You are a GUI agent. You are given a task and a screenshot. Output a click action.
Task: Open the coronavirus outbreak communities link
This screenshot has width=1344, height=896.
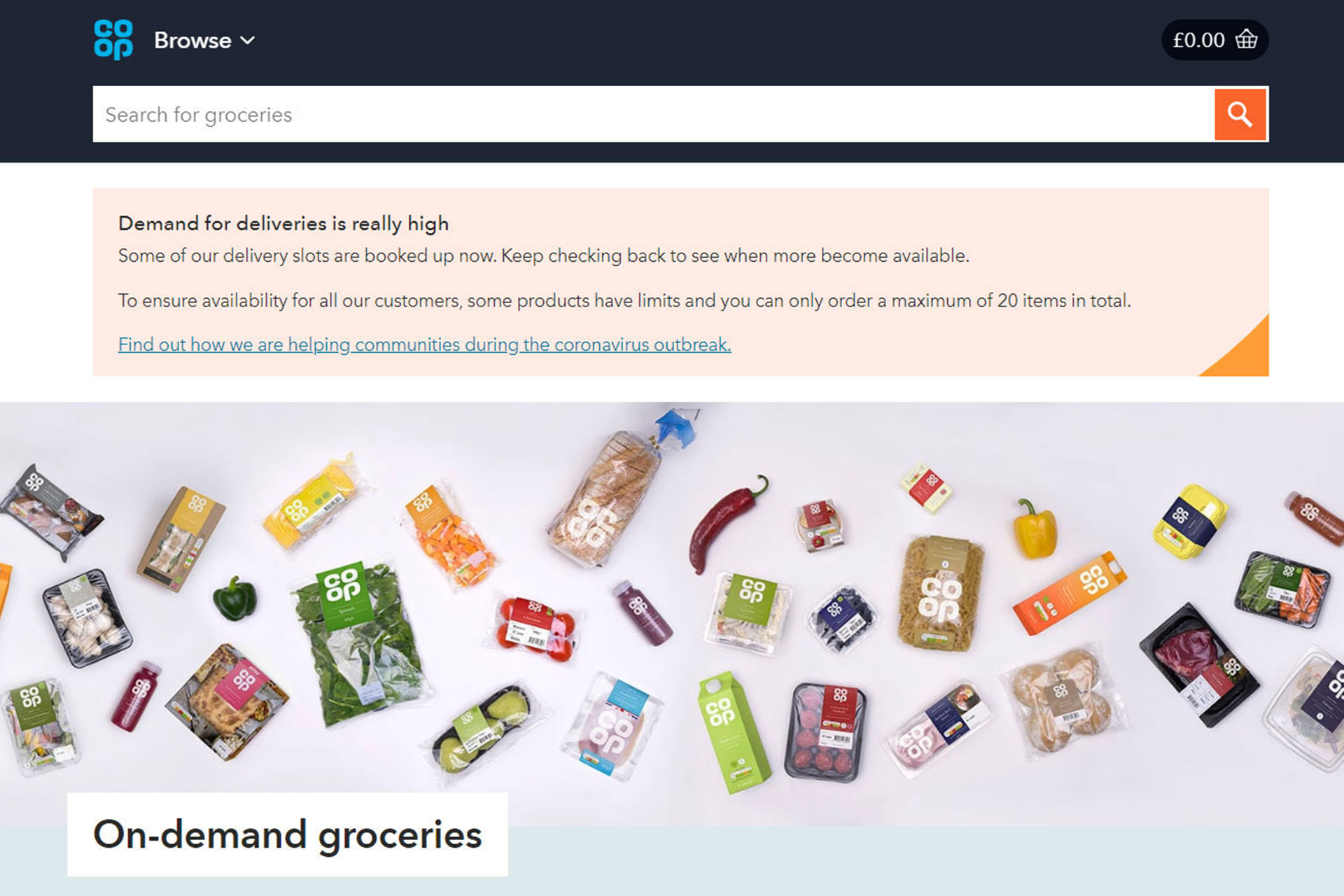click(x=424, y=344)
